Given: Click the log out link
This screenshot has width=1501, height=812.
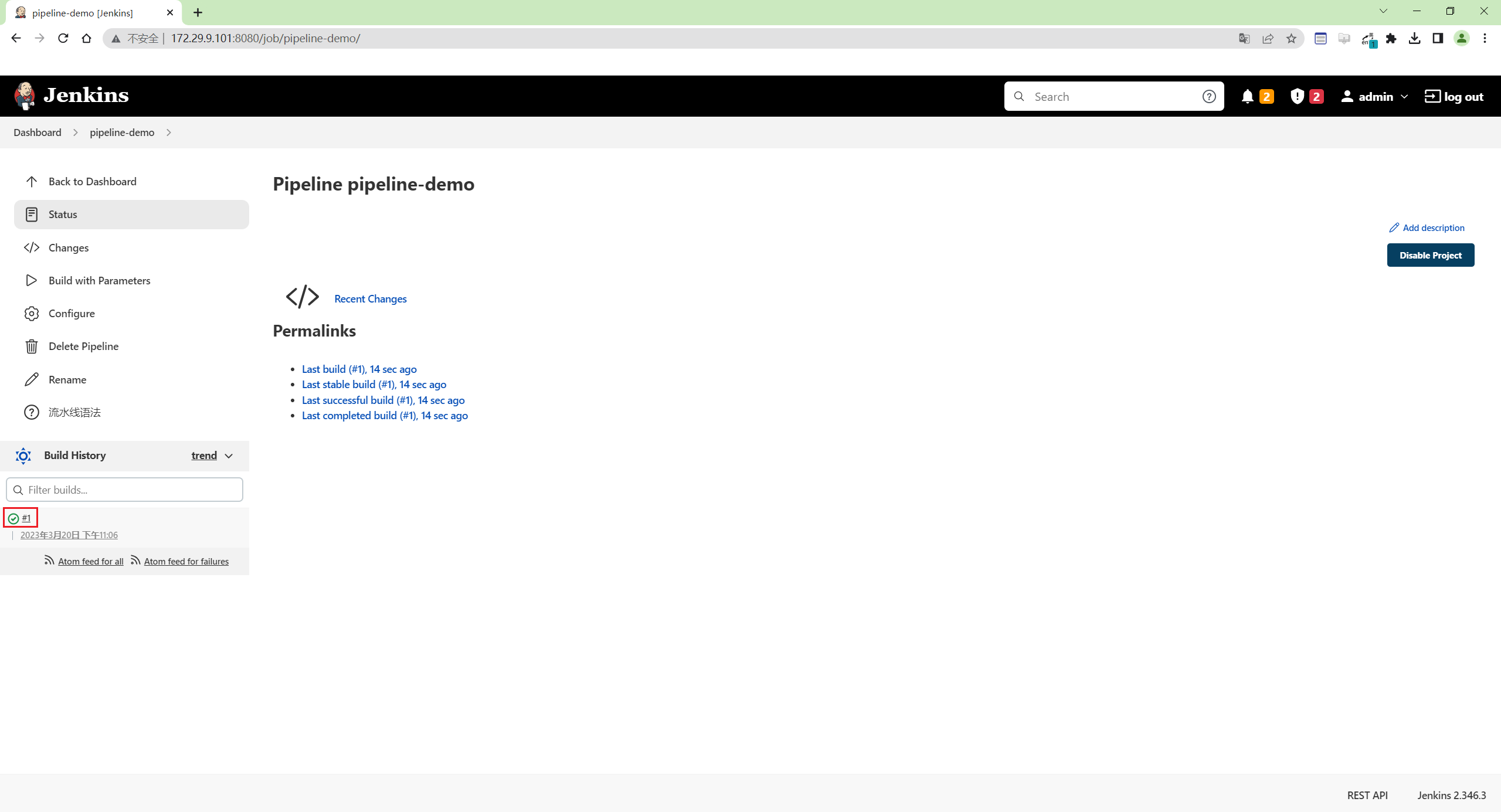Looking at the screenshot, I should click(x=1454, y=97).
